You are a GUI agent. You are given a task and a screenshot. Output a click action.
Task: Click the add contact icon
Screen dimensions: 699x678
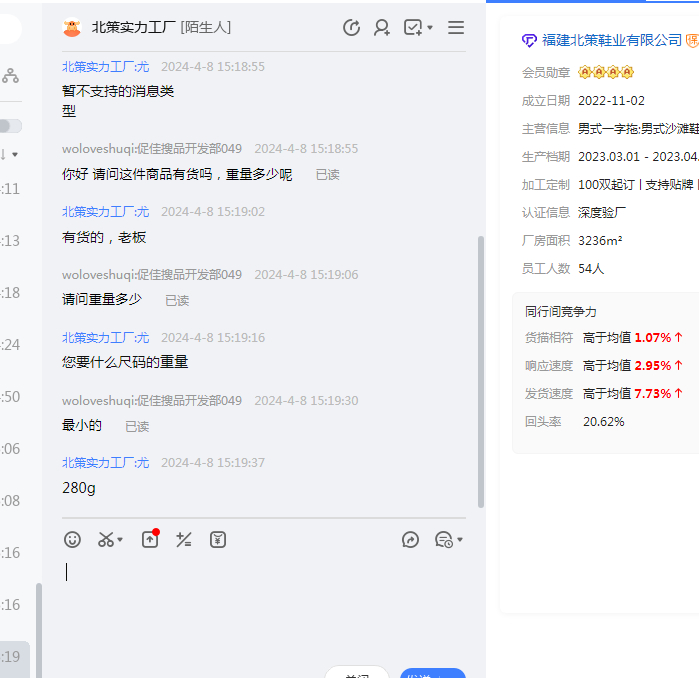382,28
